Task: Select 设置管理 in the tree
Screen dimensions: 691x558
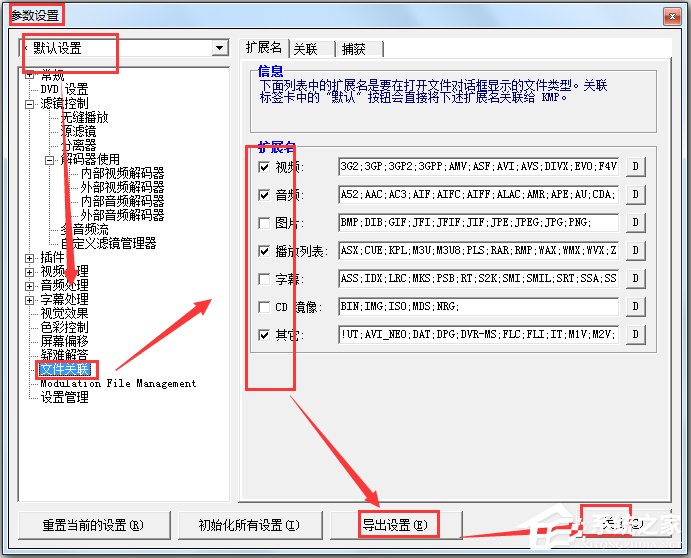Action: [x=64, y=398]
